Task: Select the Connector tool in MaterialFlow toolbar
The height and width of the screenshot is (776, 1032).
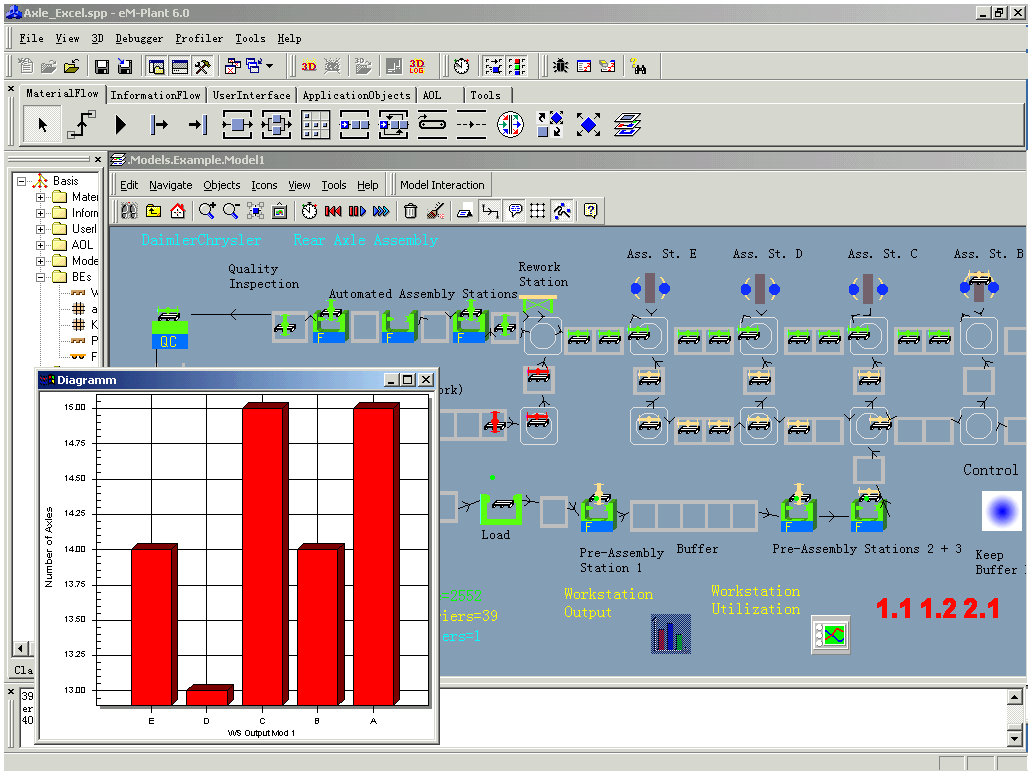Action: (x=82, y=125)
